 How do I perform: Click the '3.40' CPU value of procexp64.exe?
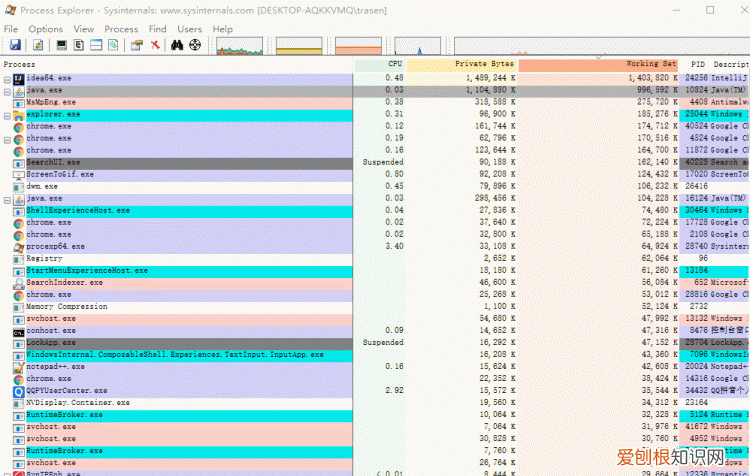[x=394, y=246]
